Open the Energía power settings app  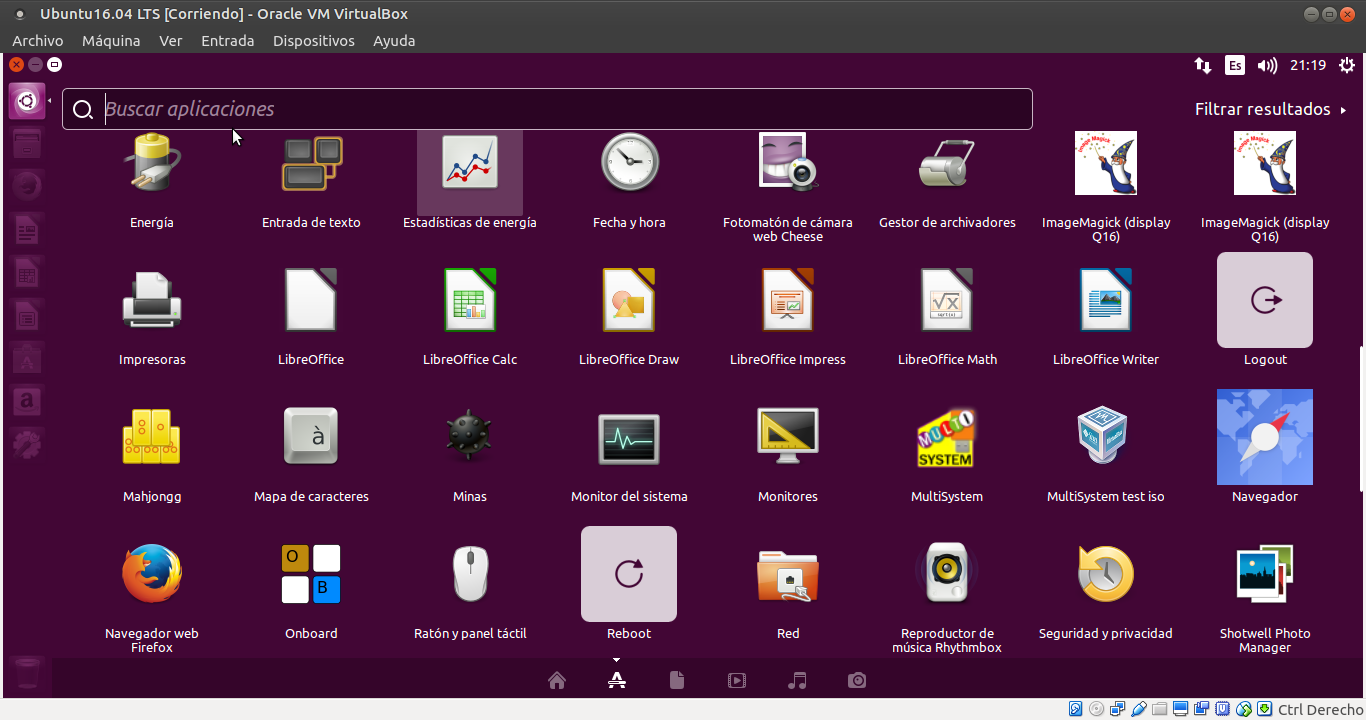tap(152, 165)
